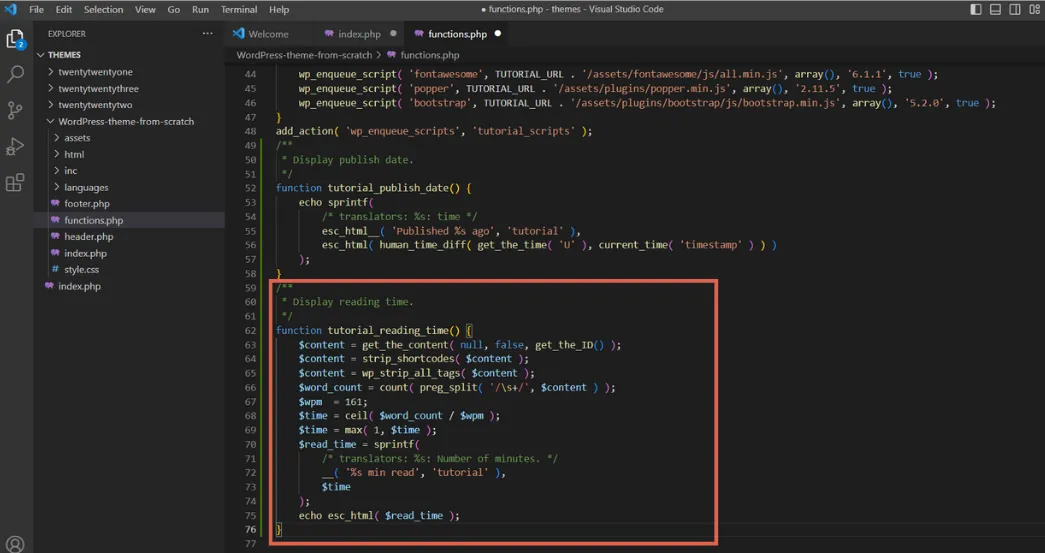The height and width of the screenshot is (553, 1045).
Task: Open Explorer's more actions ellipsis
Action: [208, 33]
